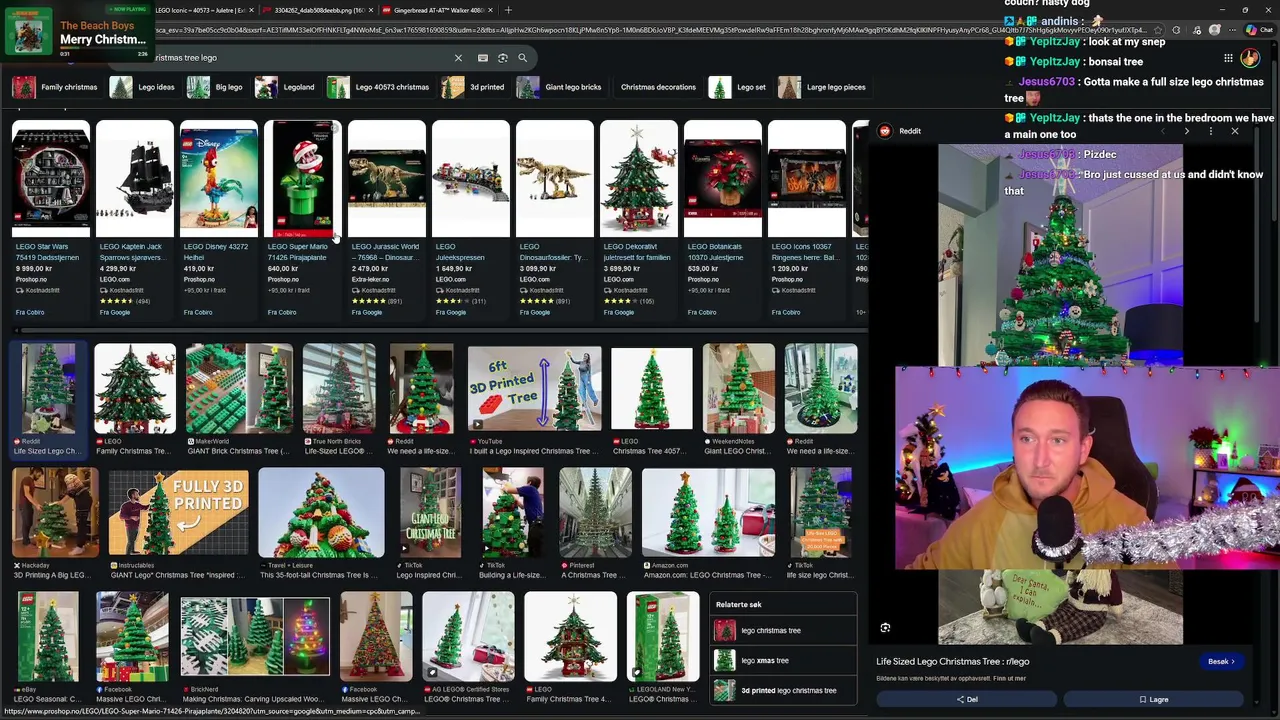Go to previous image in preview panel
The width and height of the screenshot is (1280, 720).
(1163, 131)
